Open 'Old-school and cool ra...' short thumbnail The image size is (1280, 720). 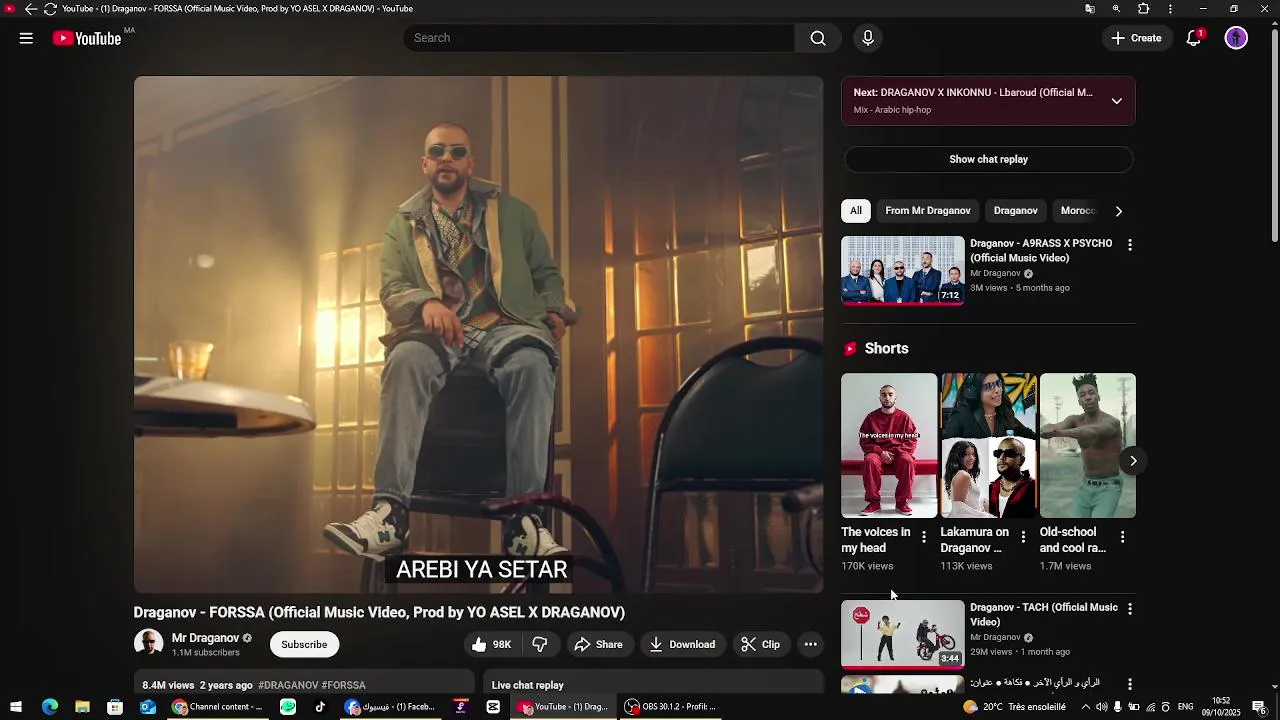tap(1088, 445)
